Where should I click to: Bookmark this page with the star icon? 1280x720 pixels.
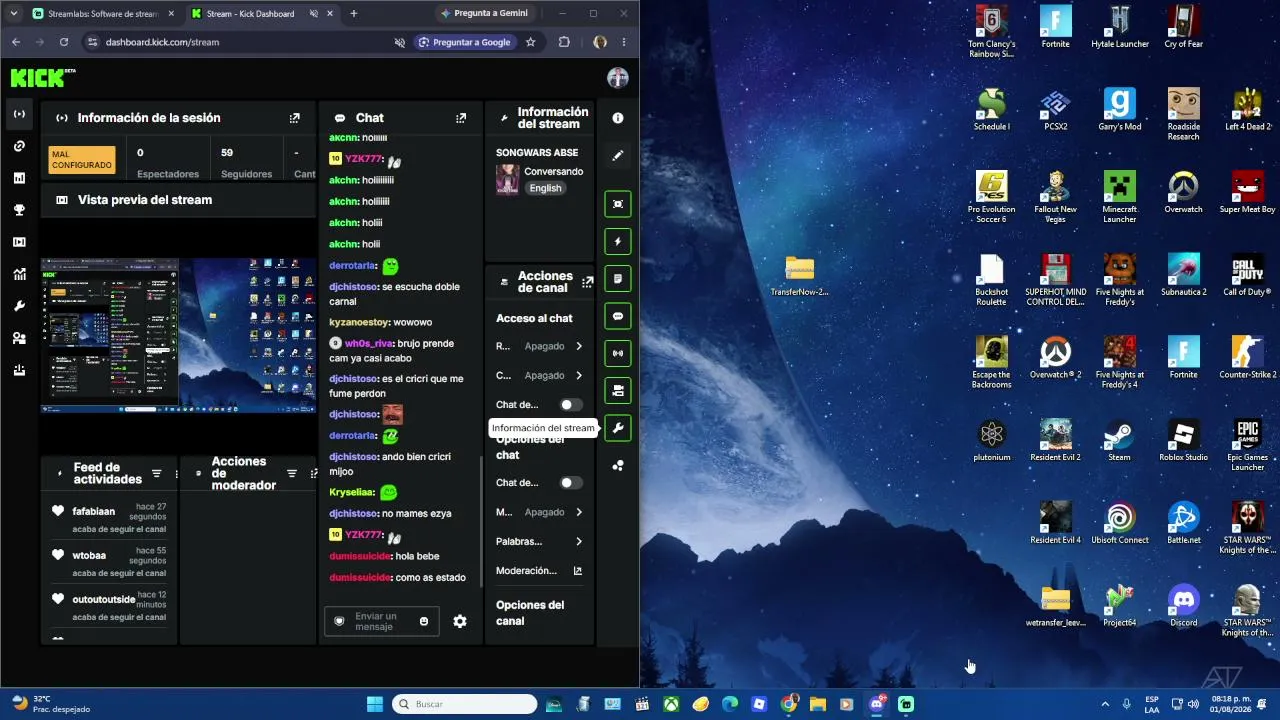click(531, 42)
